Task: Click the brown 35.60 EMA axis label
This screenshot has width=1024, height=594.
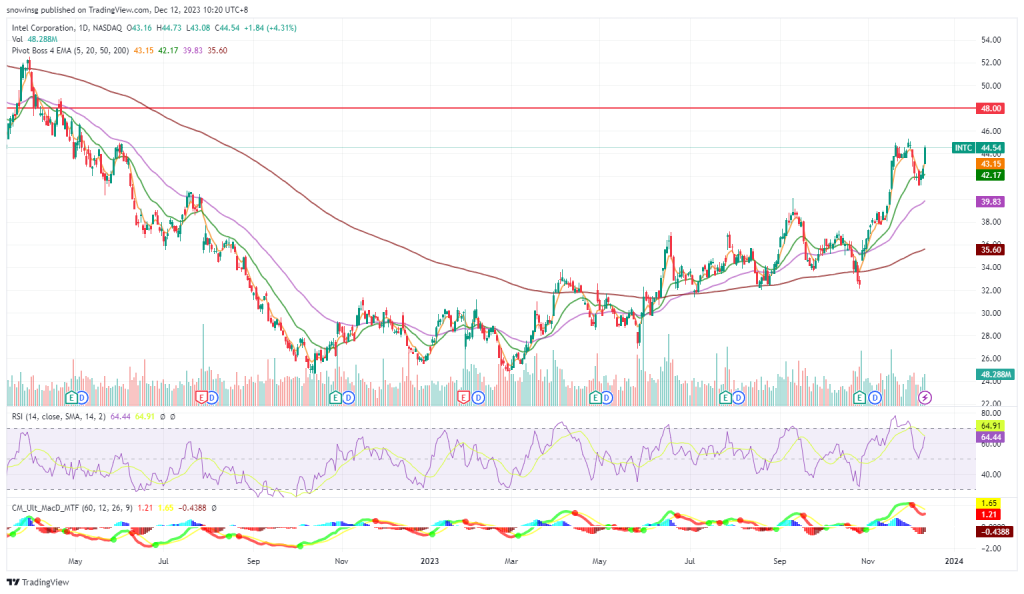Action: coord(990,249)
